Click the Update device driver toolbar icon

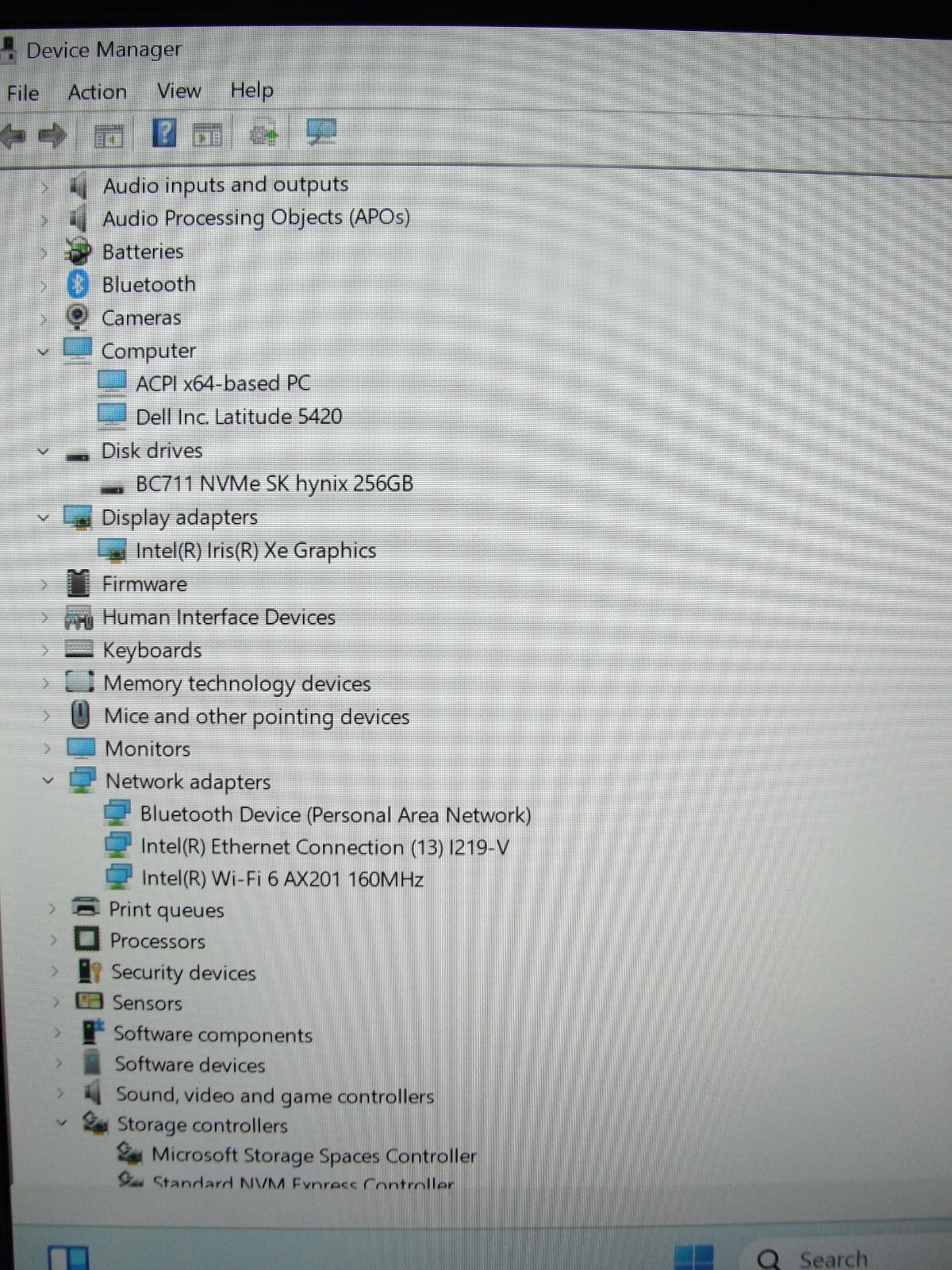coord(263,135)
